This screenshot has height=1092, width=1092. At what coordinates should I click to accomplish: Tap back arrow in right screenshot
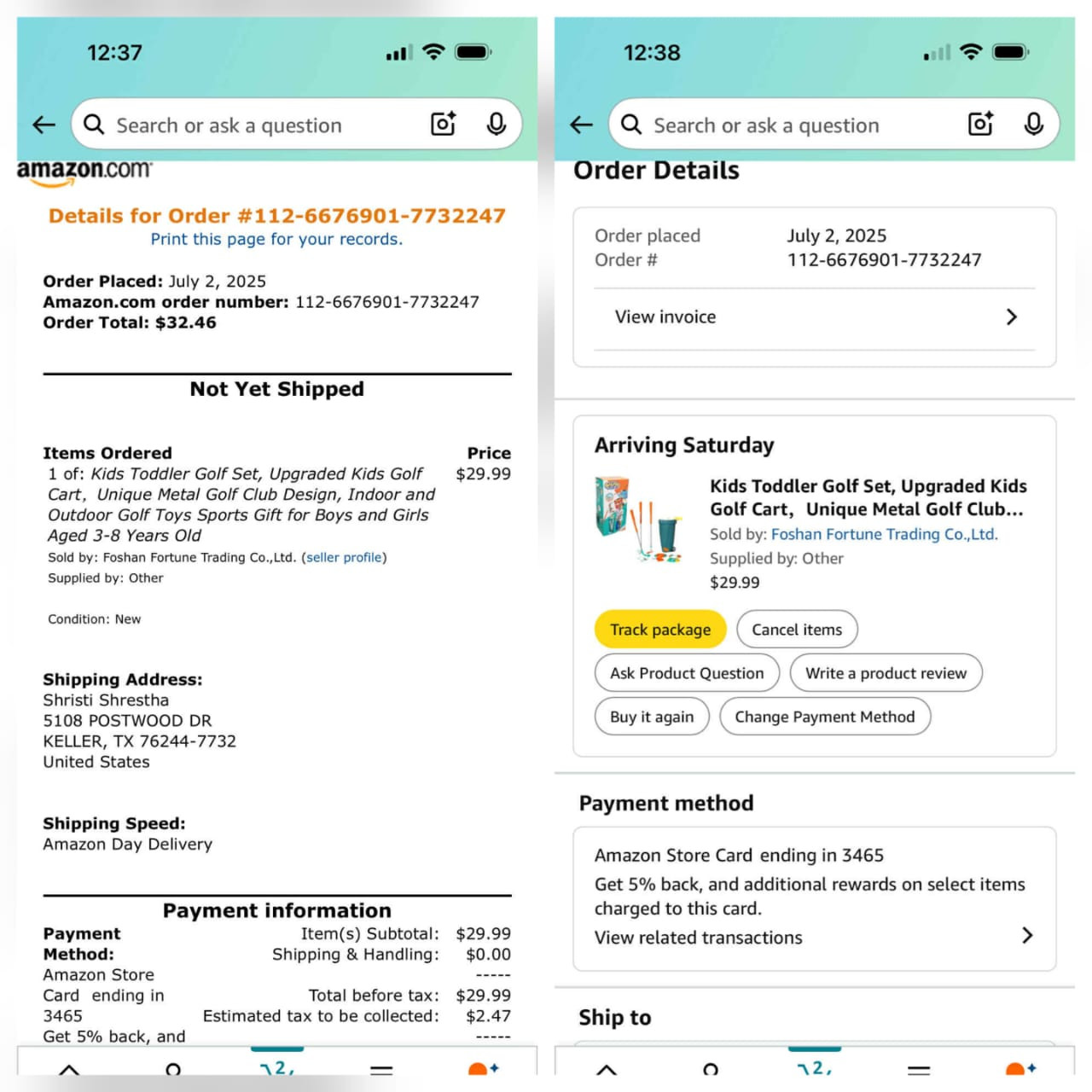coord(582,125)
